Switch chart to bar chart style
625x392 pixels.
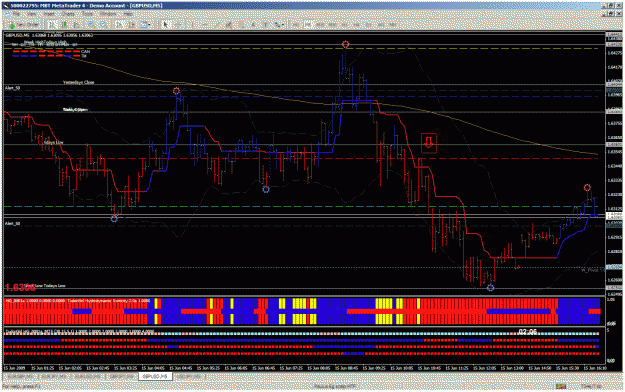click(52, 25)
